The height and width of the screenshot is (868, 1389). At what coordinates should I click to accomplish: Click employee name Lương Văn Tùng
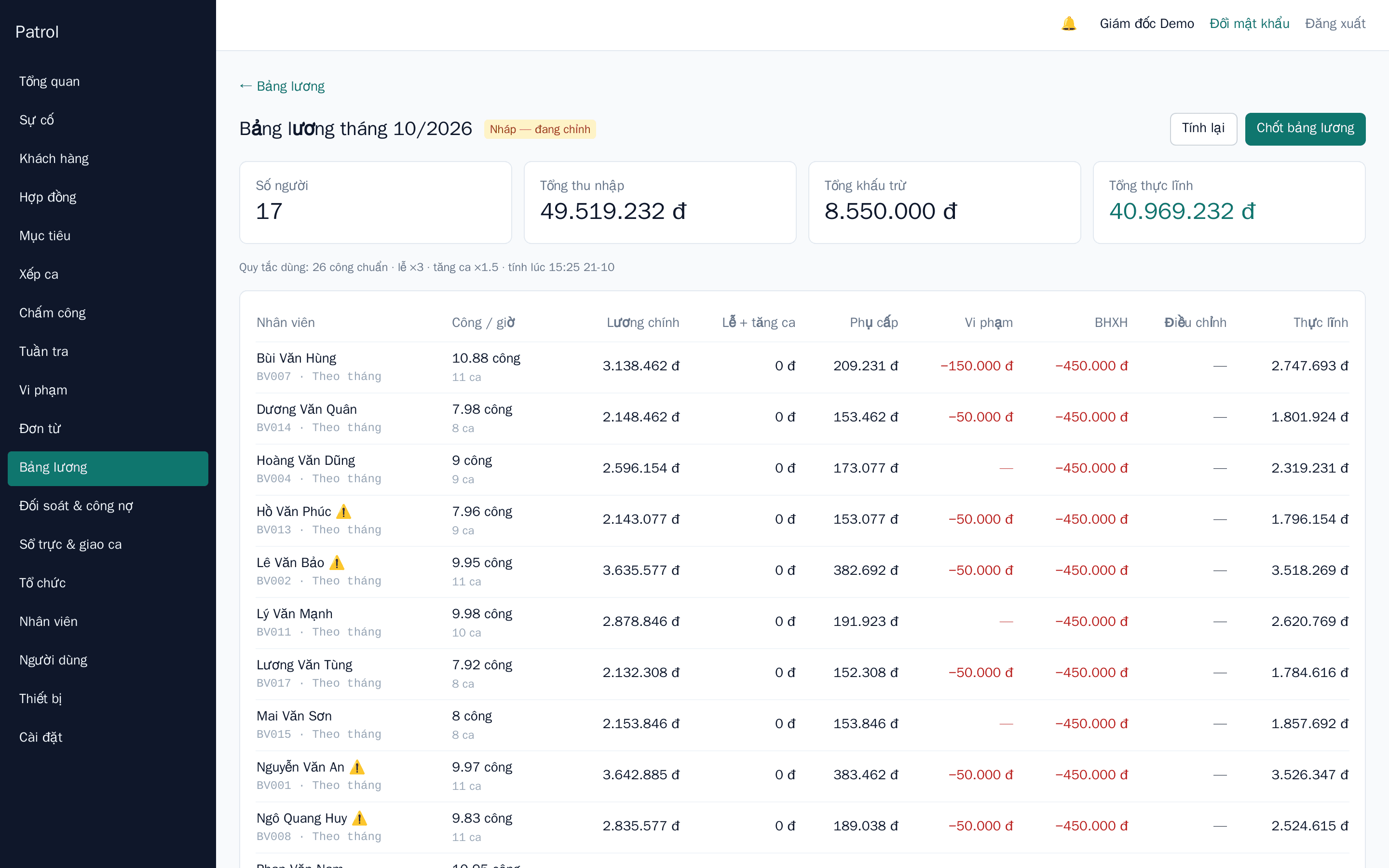[x=304, y=665]
